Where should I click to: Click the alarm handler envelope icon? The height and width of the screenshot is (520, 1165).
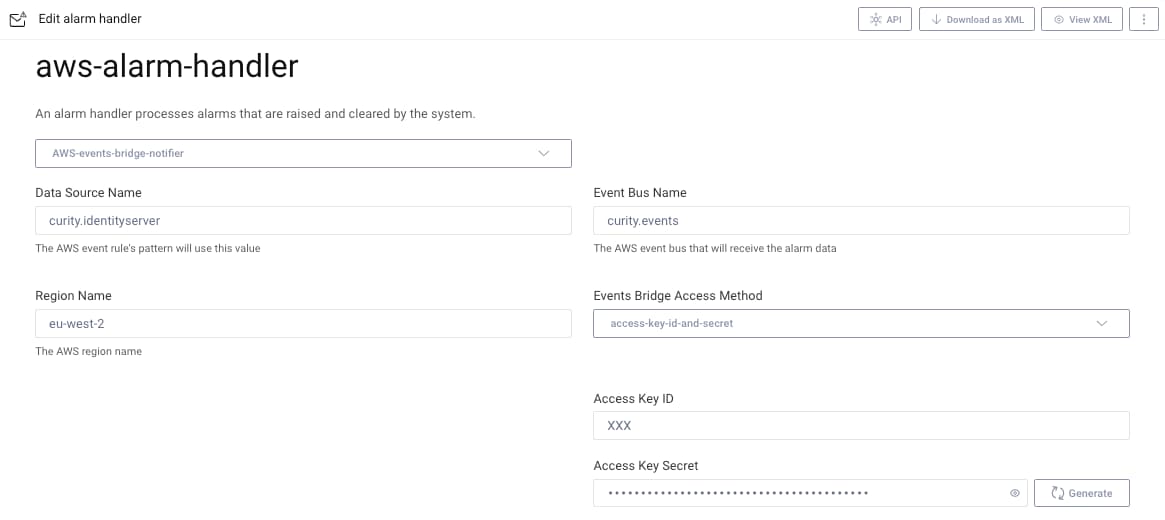click(17, 19)
